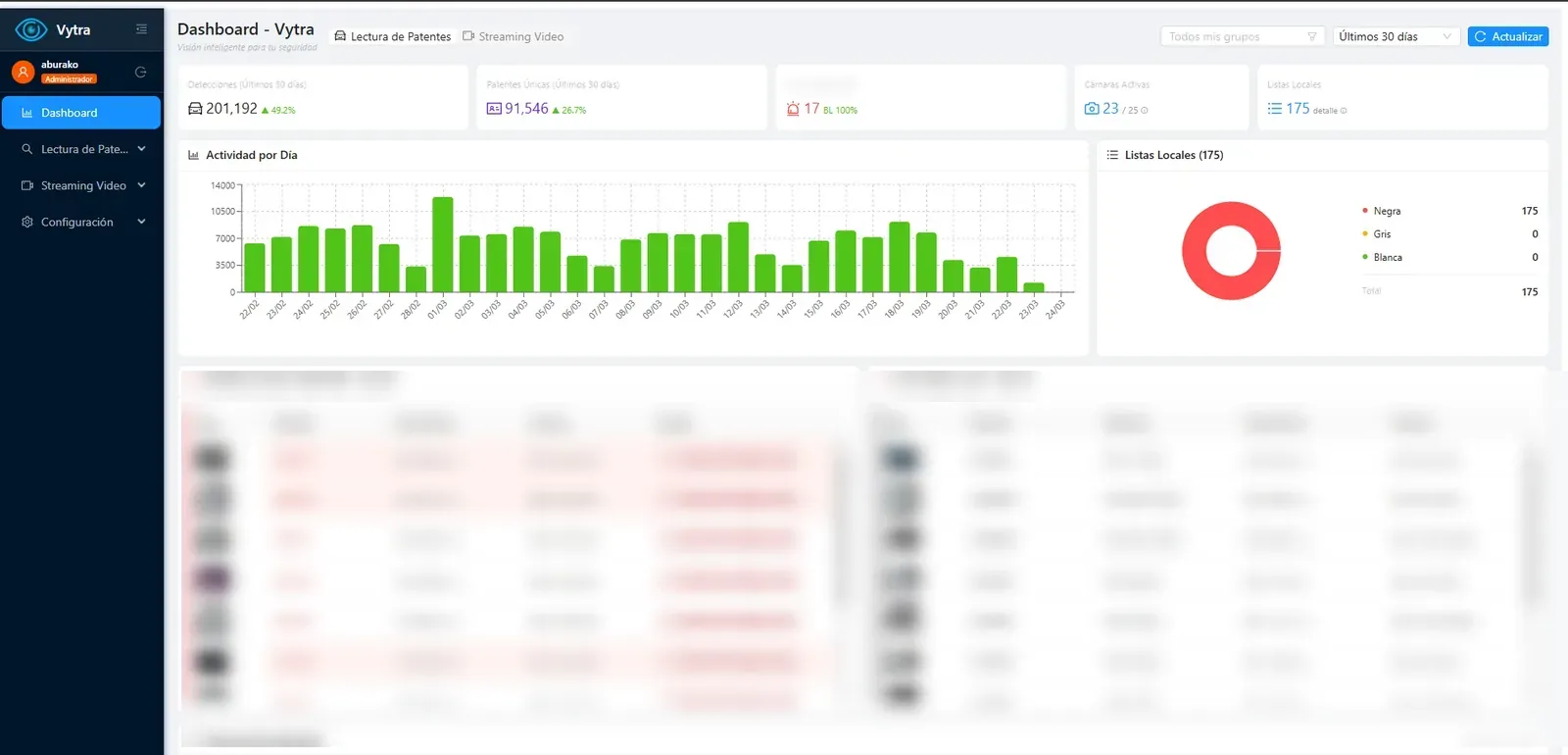The height and width of the screenshot is (755, 1568).
Task: Click the Listas Locales (175) heading
Action: (x=1174, y=155)
